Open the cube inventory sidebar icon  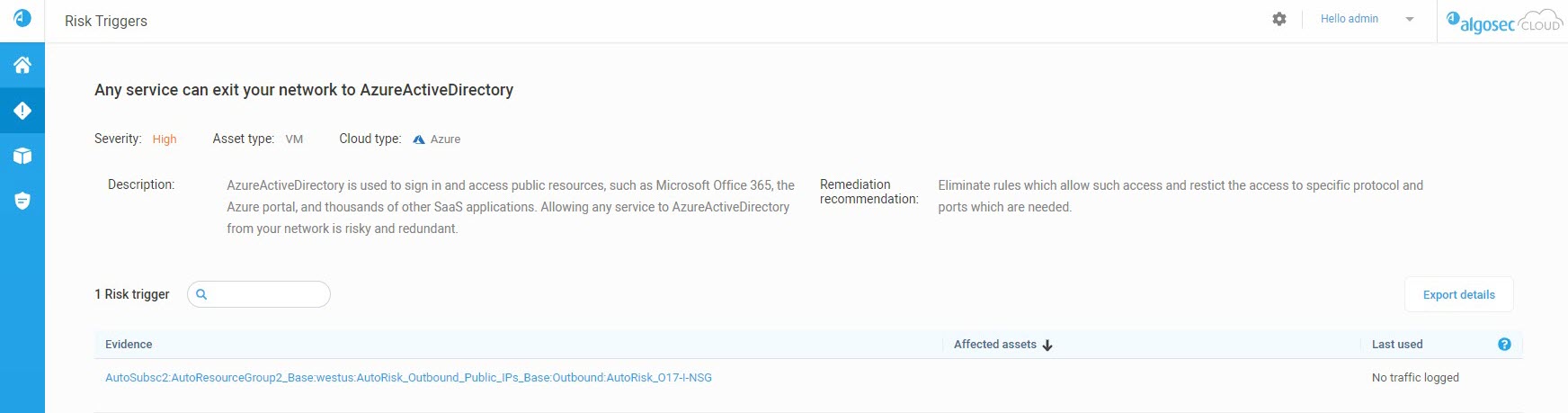coord(22,156)
